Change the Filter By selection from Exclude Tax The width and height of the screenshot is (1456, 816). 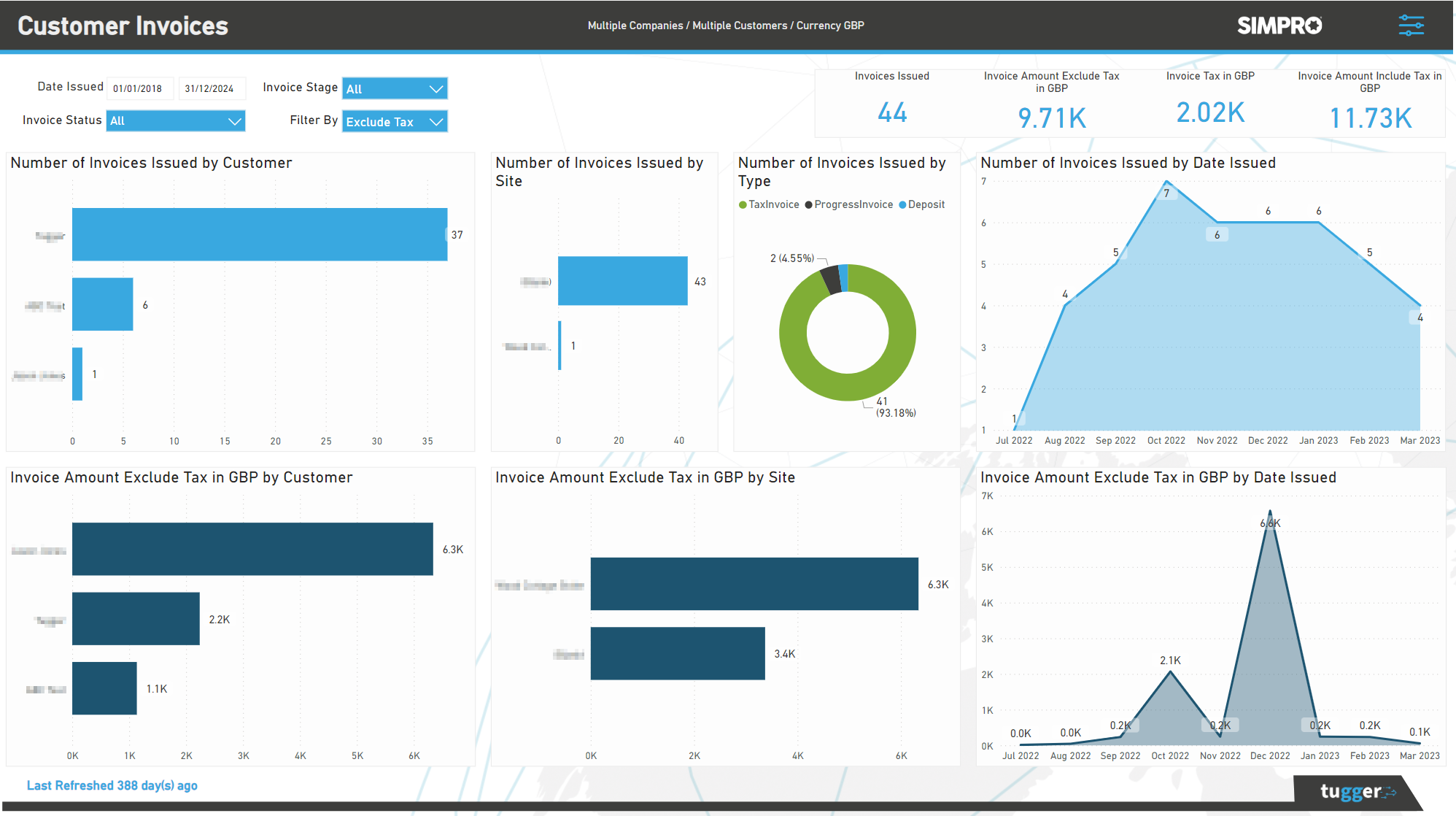[394, 121]
